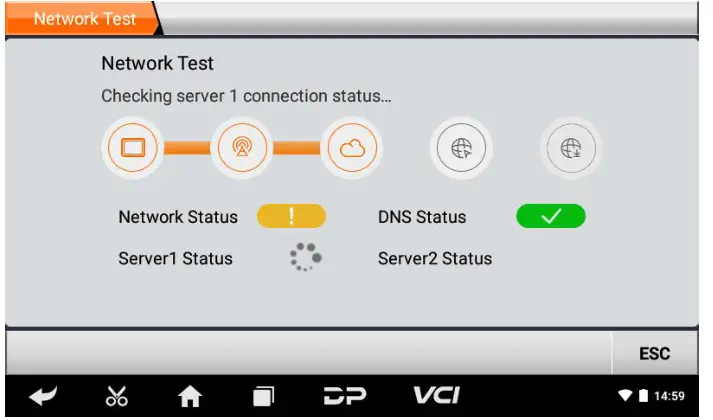This screenshot has height=420, width=713.
Task: Tap the yellow Network Status warning badge
Action: (291, 216)
